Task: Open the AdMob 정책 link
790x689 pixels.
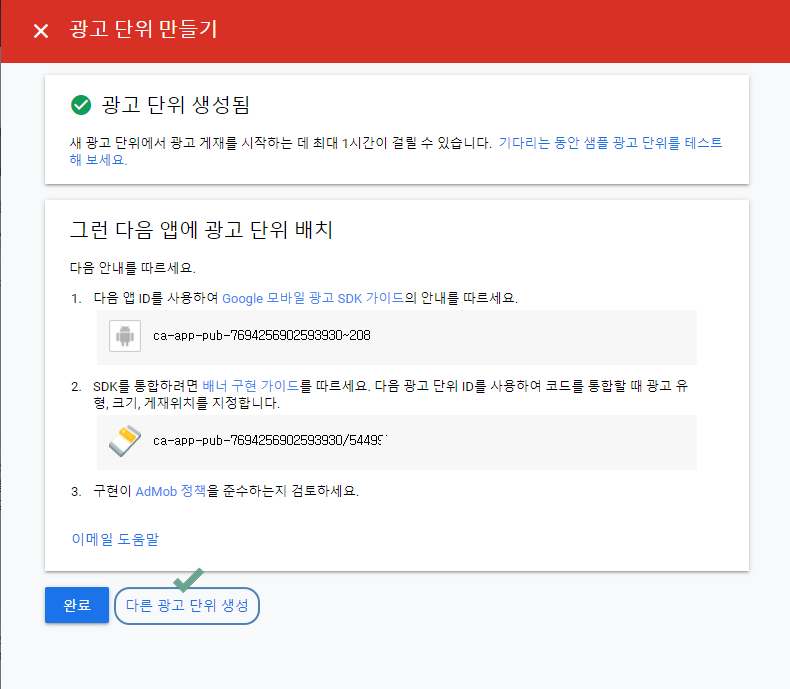Action: pos(171,491)
